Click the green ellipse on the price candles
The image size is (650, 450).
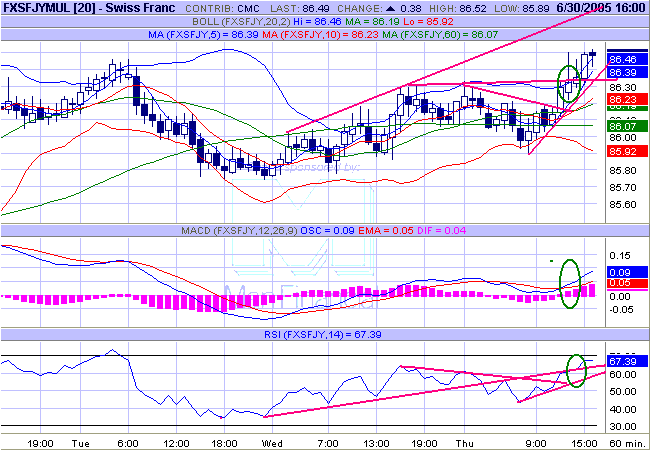(568, 81)
